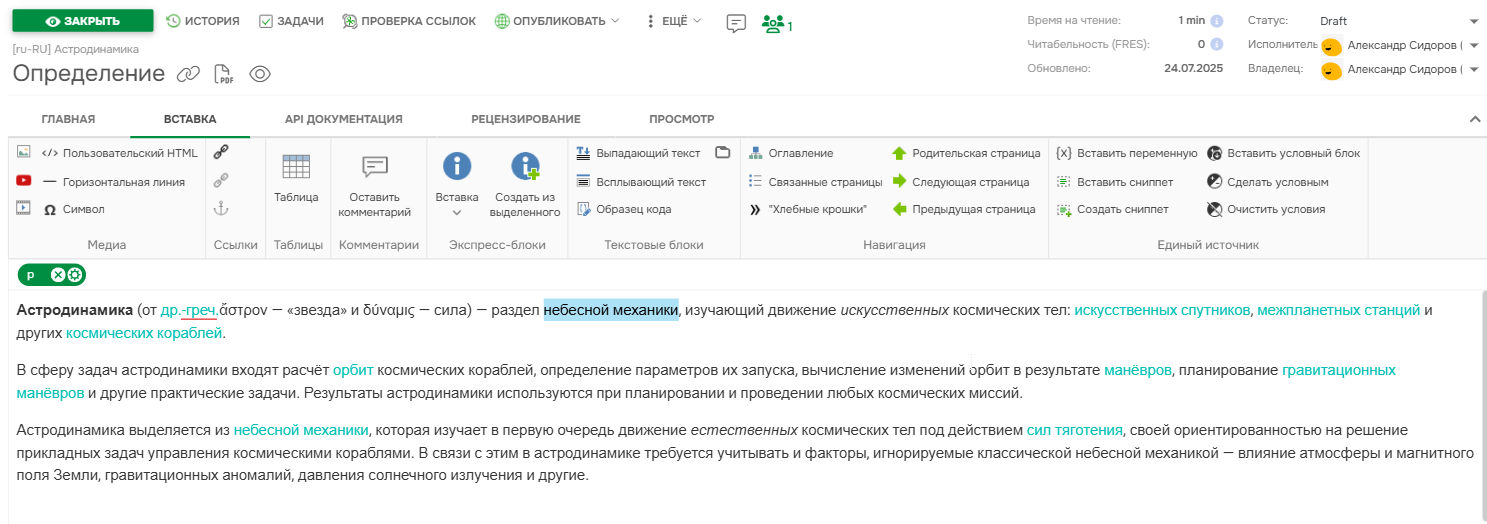Click info icon next to Читабельность
The image size is (1487, 524).
tap(1217, 44)
